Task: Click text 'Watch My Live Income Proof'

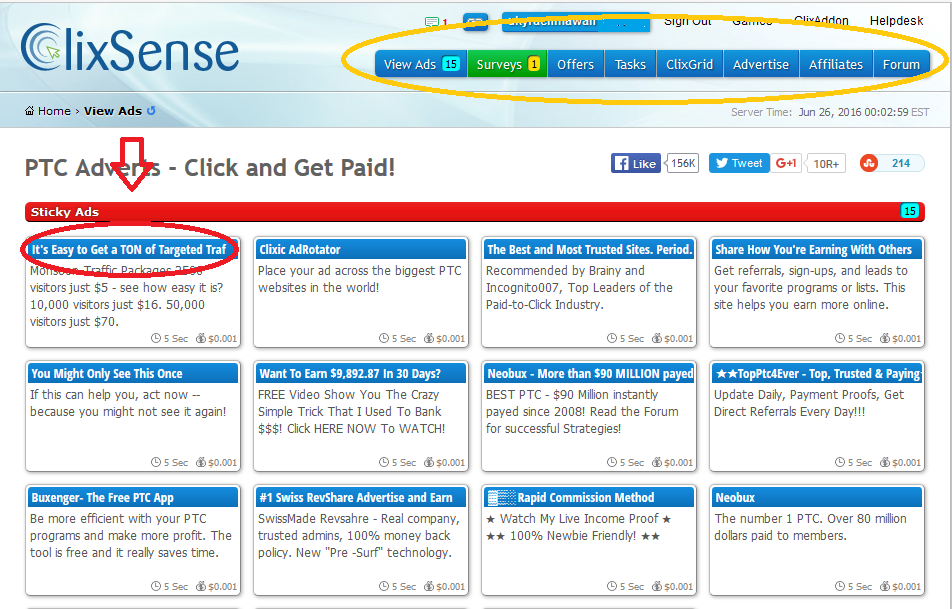Action: click(579, 519)
